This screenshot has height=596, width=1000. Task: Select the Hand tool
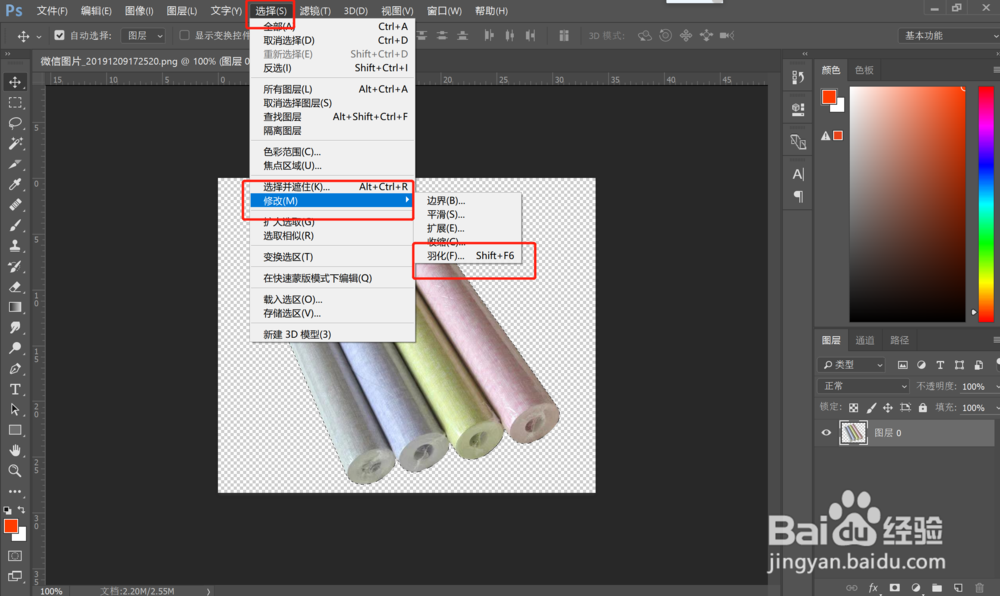pyautogui.click(x=15, y=450)
